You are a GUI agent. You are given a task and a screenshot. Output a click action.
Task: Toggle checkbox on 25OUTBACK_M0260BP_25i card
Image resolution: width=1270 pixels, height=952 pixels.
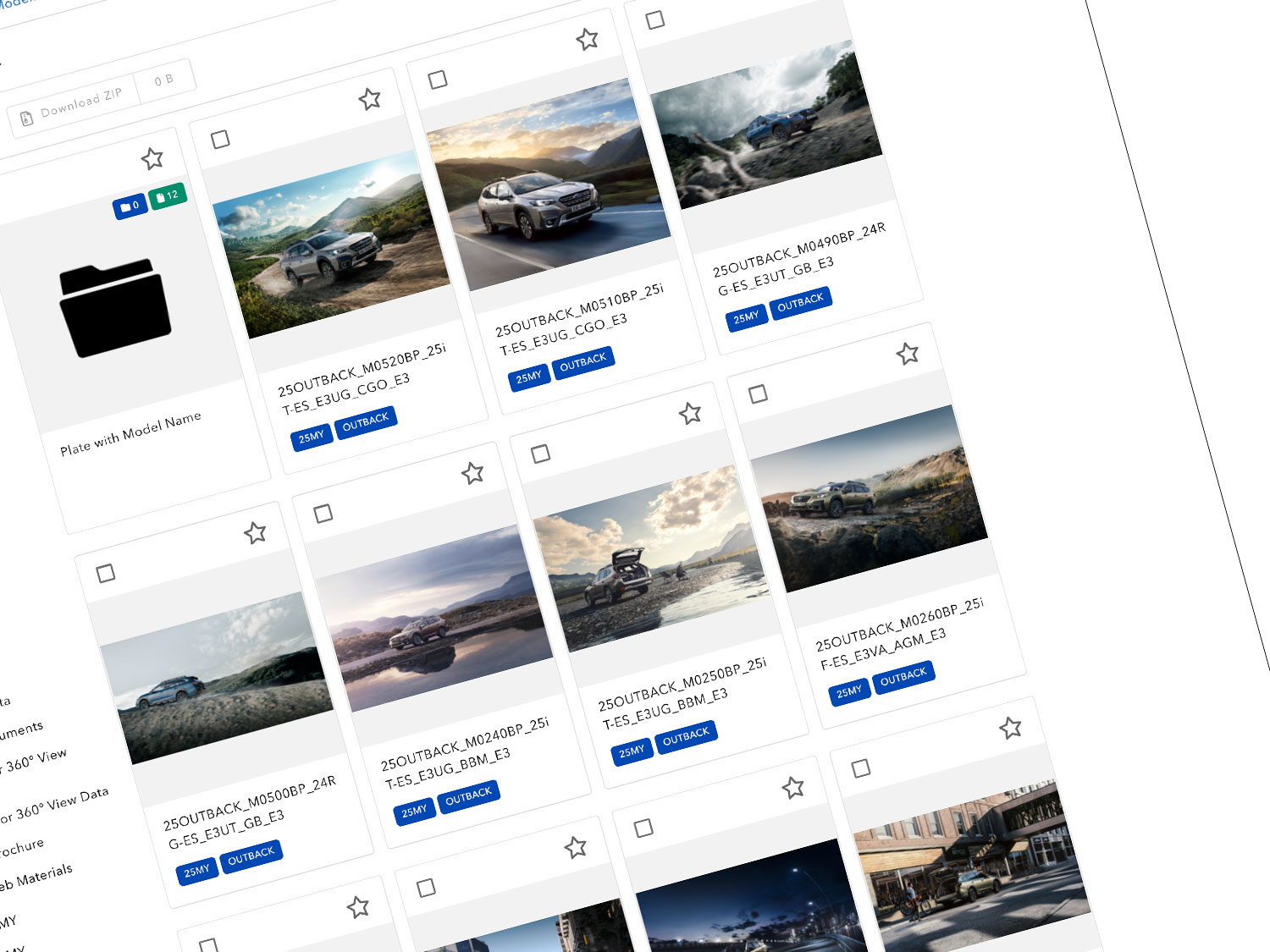[759, 393]
